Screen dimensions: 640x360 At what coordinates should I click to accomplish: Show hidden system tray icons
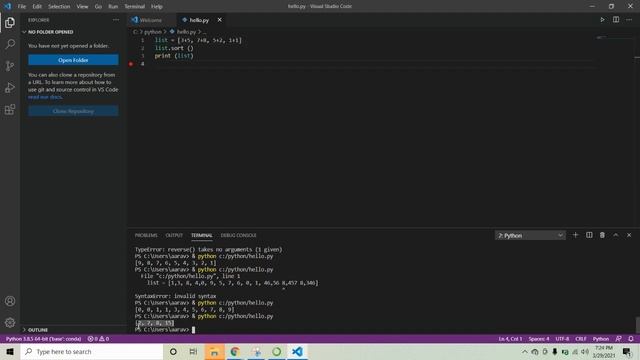pyautogui.click(x=524, y=351)
